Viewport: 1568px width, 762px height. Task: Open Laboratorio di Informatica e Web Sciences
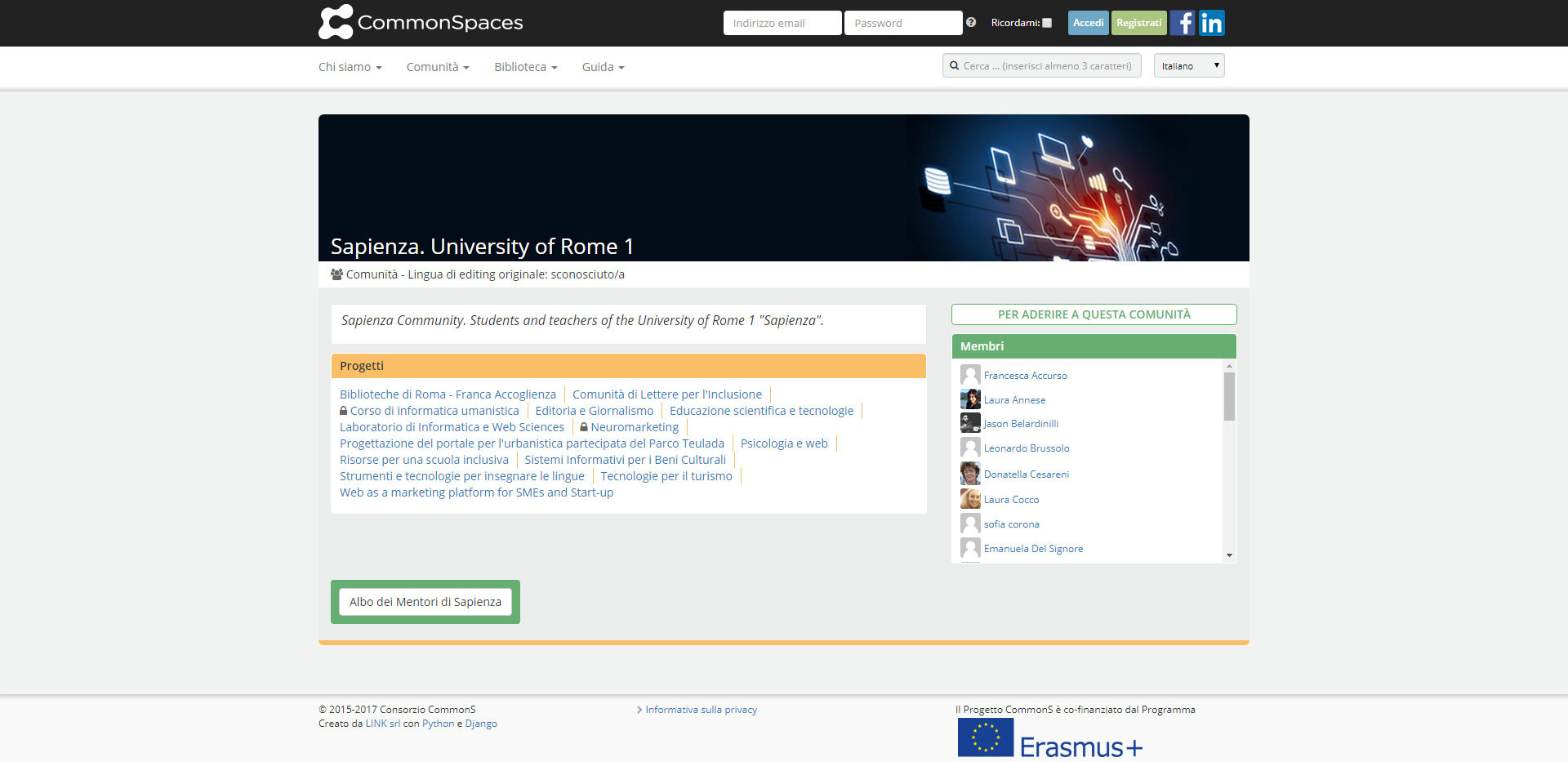point(452,427)
